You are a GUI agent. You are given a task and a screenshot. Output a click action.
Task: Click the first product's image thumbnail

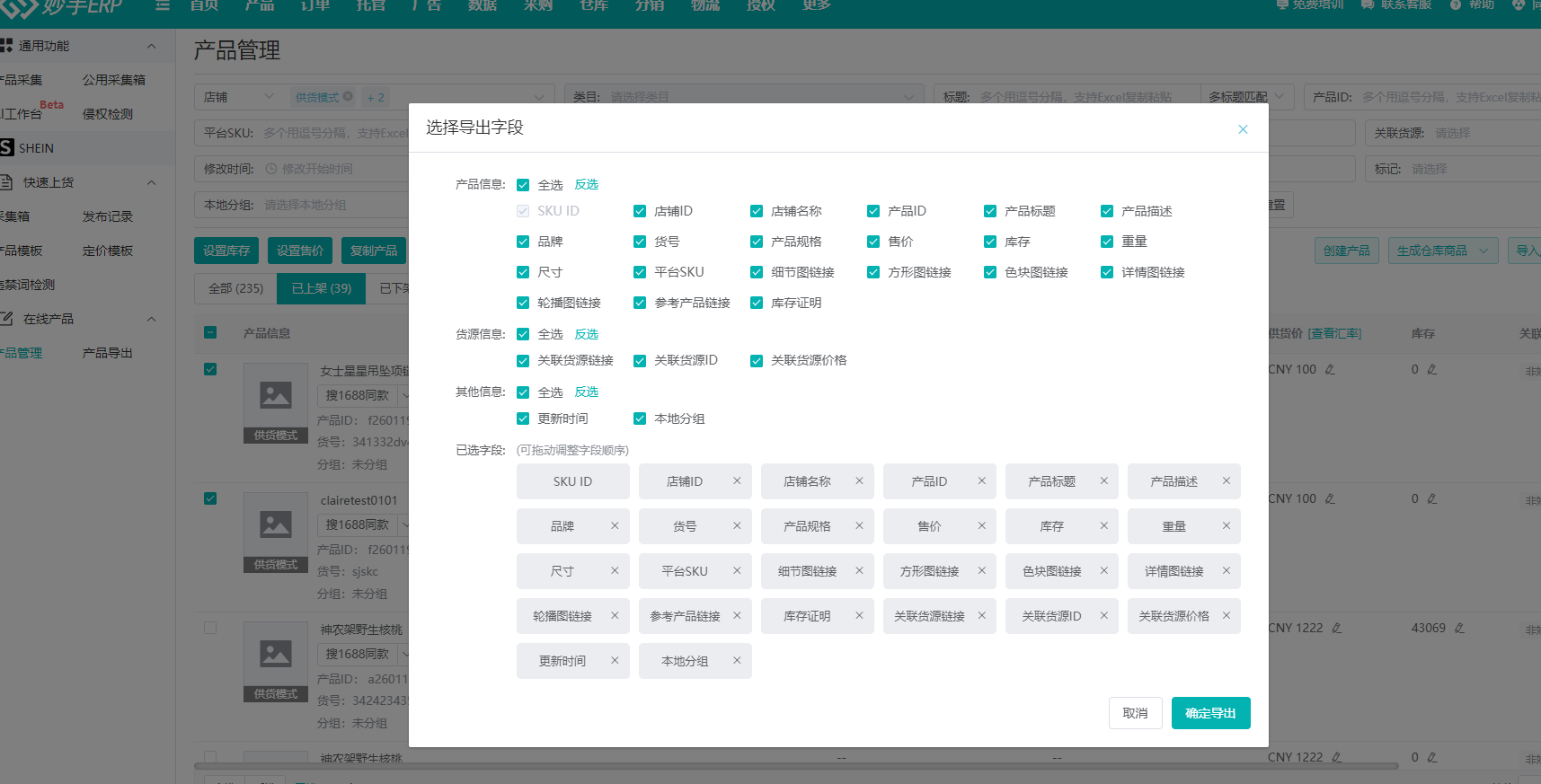coord(276,395)
